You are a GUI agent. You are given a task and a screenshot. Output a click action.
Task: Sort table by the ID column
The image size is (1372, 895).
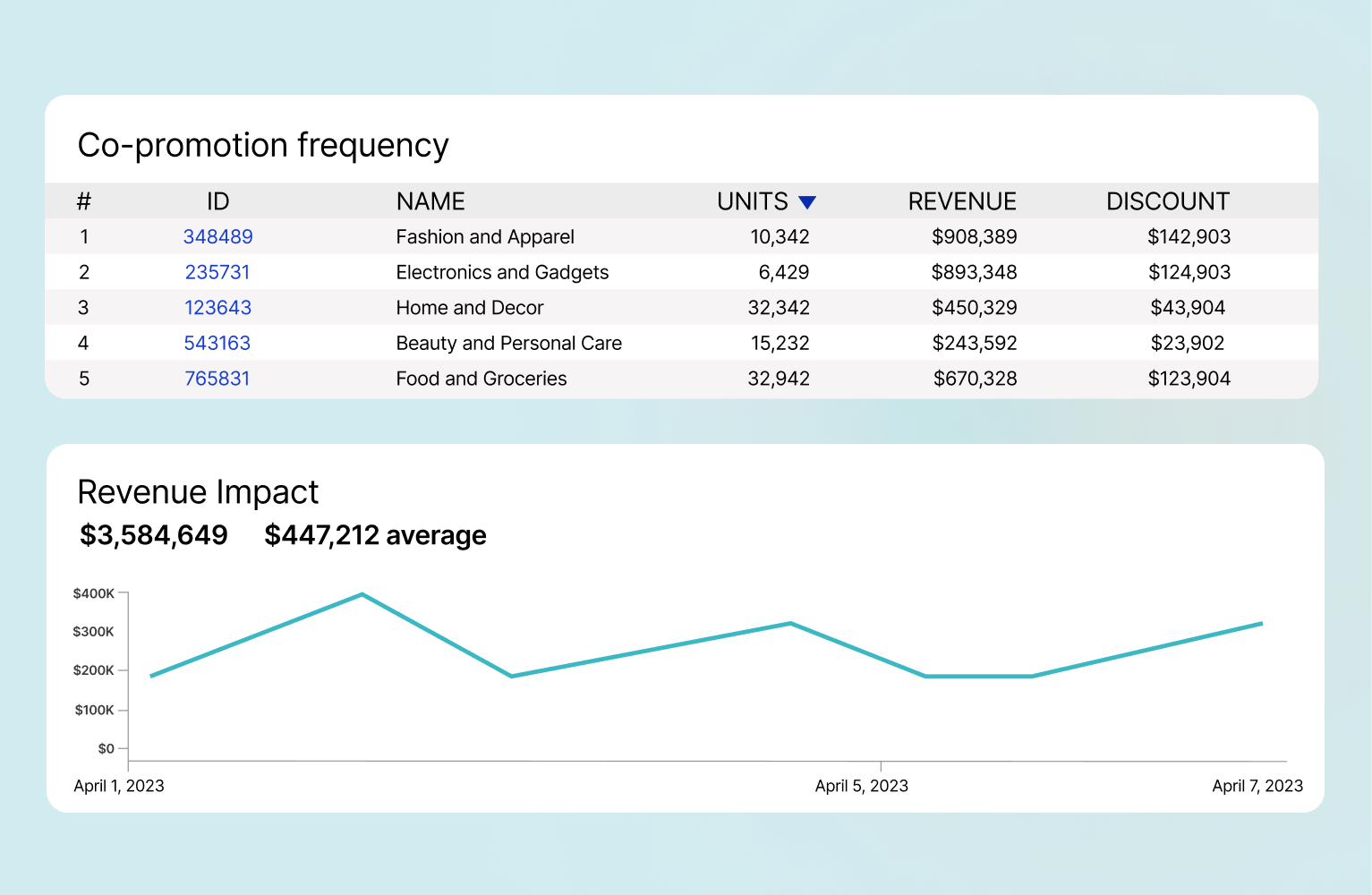pos(217,201)
